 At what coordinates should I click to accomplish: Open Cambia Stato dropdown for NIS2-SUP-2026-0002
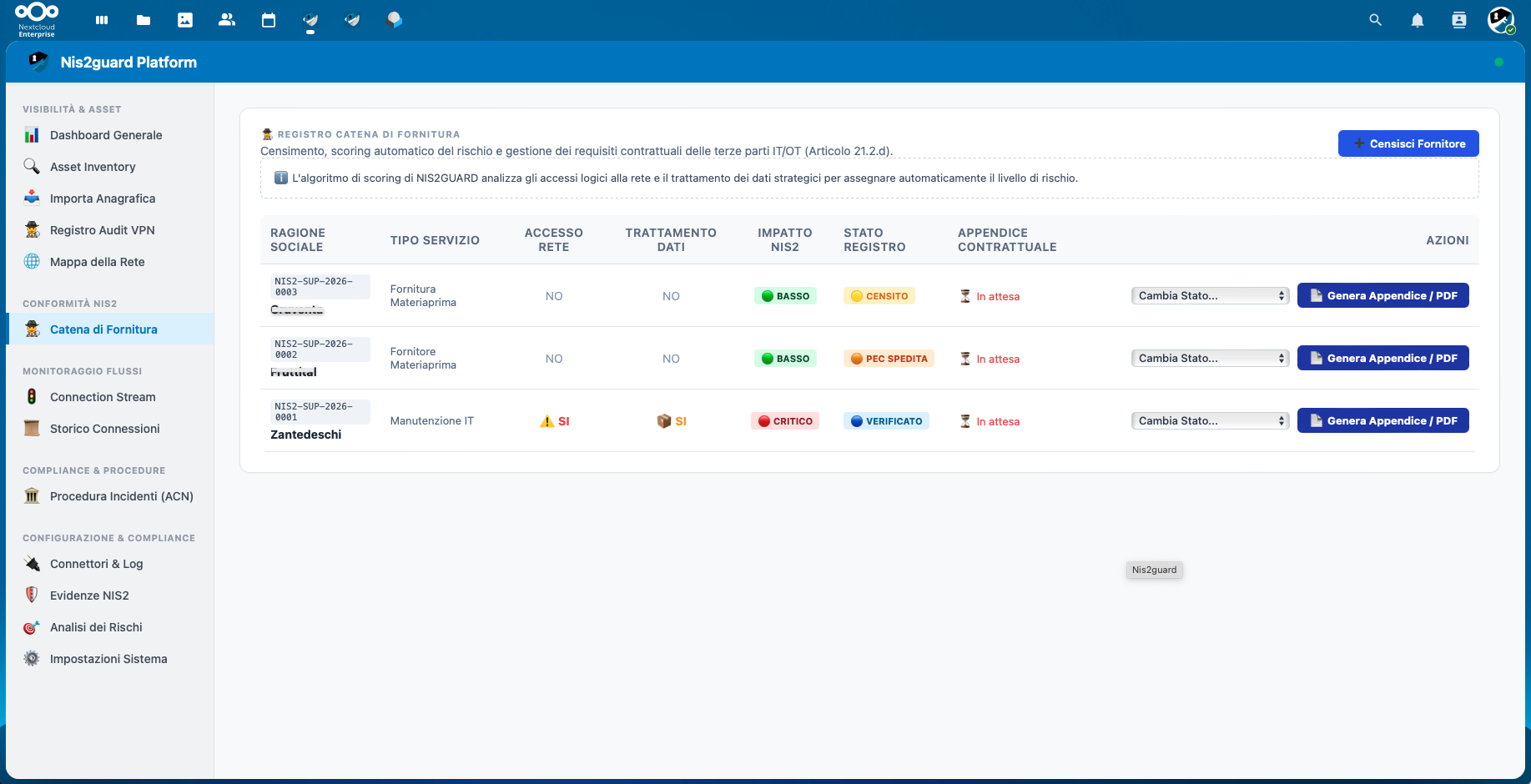[1210, 358]
